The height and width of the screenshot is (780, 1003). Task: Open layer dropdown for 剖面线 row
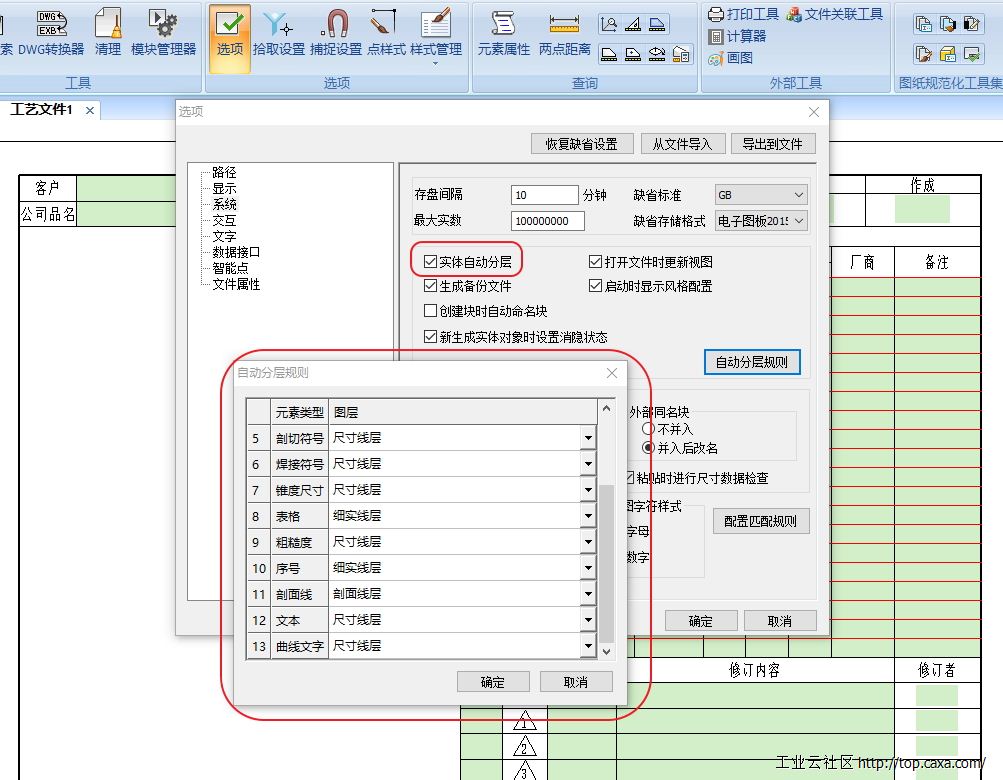coord(588,594)
